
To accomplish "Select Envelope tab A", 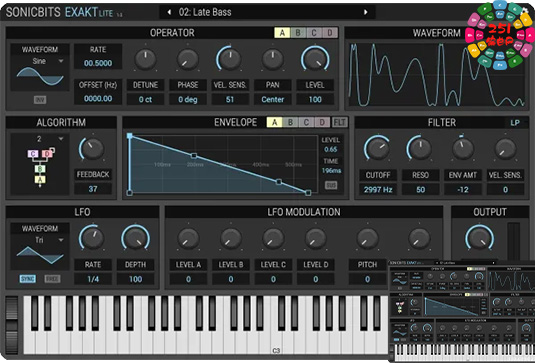I will [275, 122].
